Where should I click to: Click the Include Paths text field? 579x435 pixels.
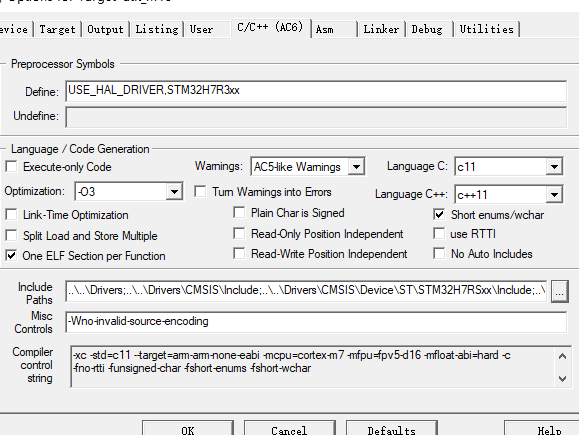[x=306, y=291]
